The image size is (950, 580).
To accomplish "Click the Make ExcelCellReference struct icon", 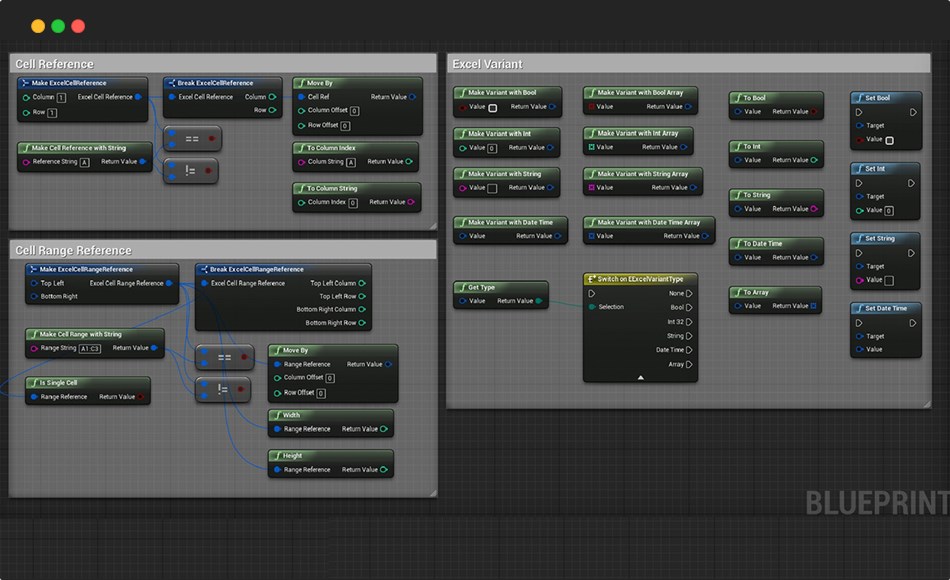I will point(25,83).
